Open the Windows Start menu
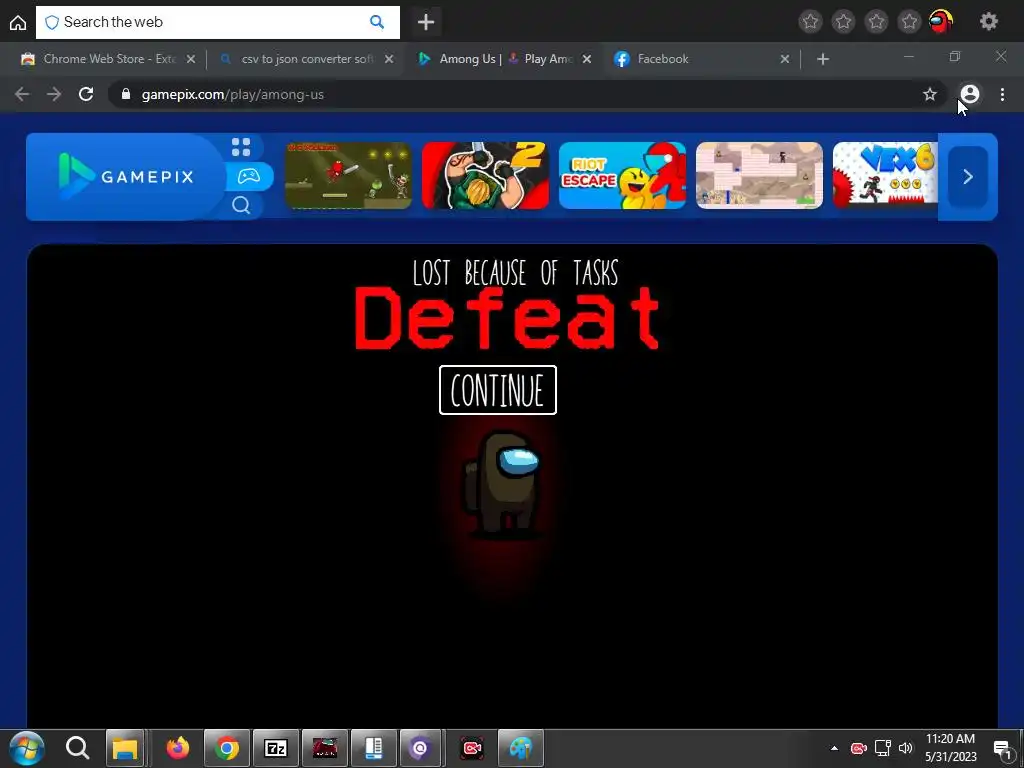1024x768 pixels. pyautogui.click(x=26, y=748)
